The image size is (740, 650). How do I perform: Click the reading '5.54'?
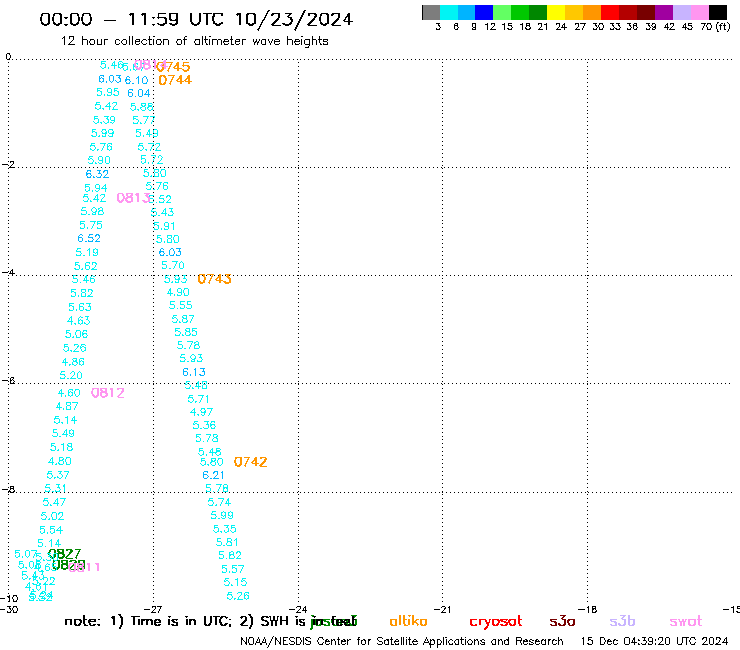51,530
